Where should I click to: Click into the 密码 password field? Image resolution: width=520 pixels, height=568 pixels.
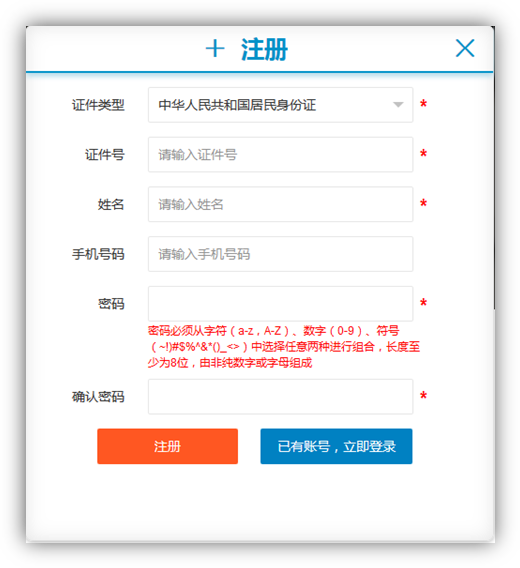pyautogui.click(x=280, y=304)
